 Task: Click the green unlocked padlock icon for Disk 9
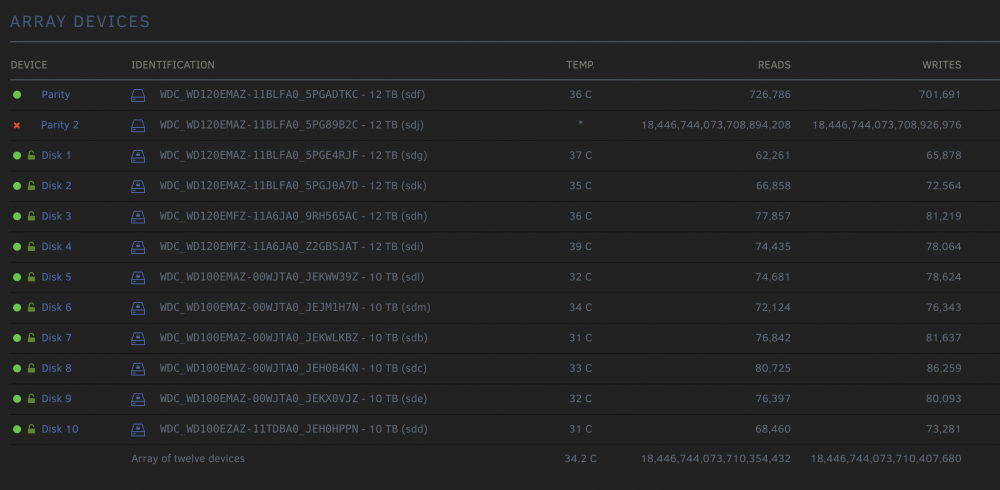31,399
